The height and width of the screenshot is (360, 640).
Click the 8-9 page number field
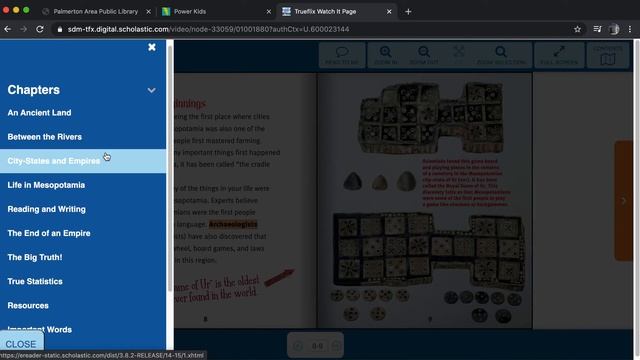pyautogui.click(x=318, y=346)
